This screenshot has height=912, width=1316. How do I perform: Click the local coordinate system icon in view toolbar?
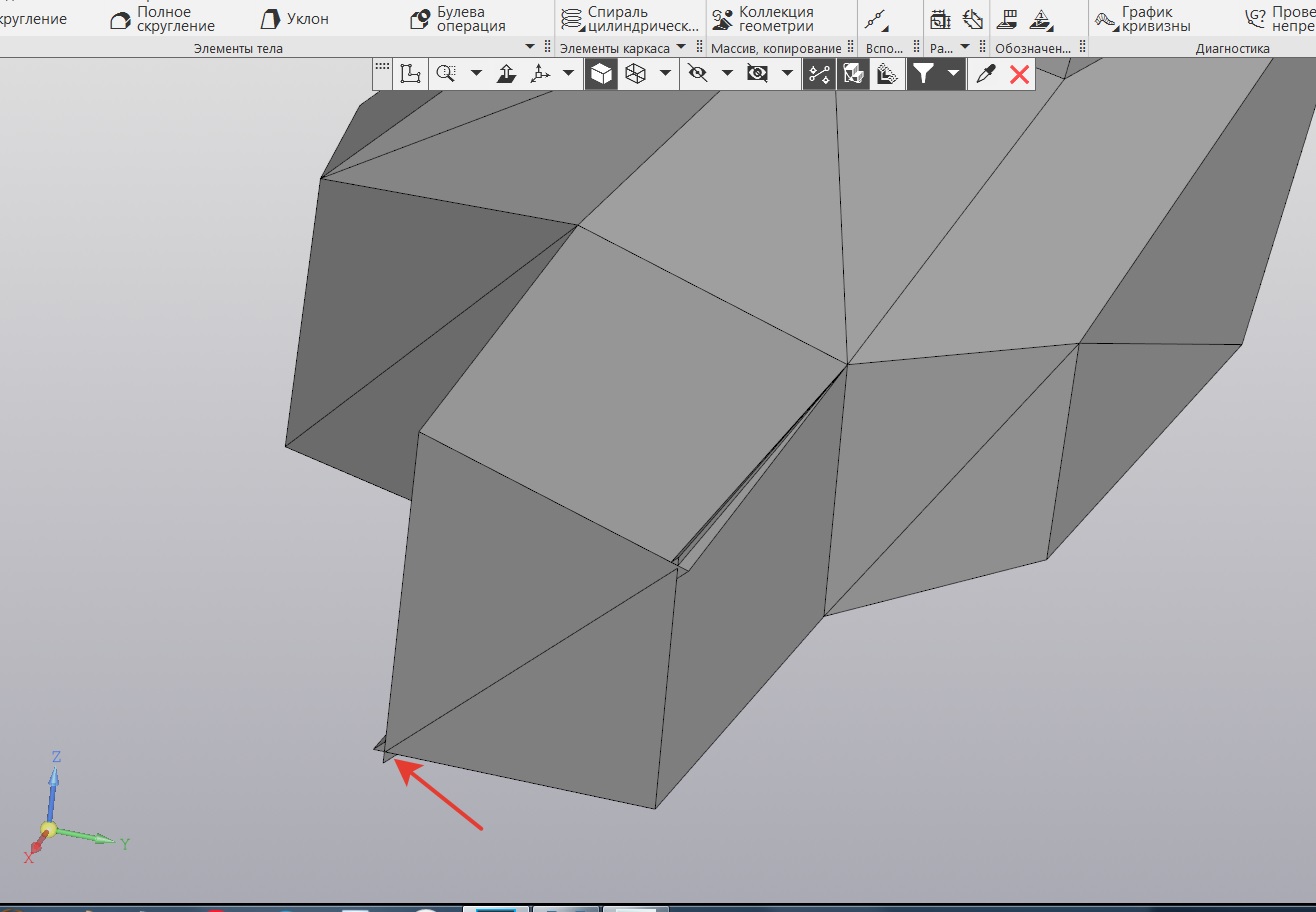tap(410, 73)
